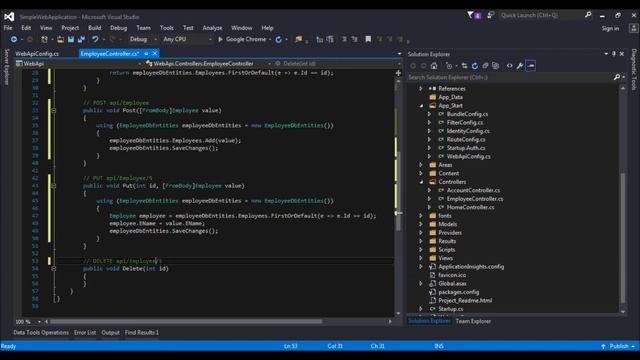Click Publish in the status bar
The image size is (640, 360).
(x=619, y=346)
